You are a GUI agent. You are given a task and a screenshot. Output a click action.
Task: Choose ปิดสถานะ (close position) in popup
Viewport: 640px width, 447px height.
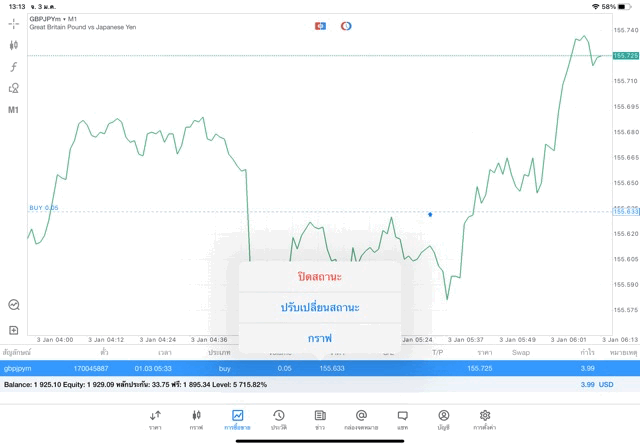tap(319, 276)
